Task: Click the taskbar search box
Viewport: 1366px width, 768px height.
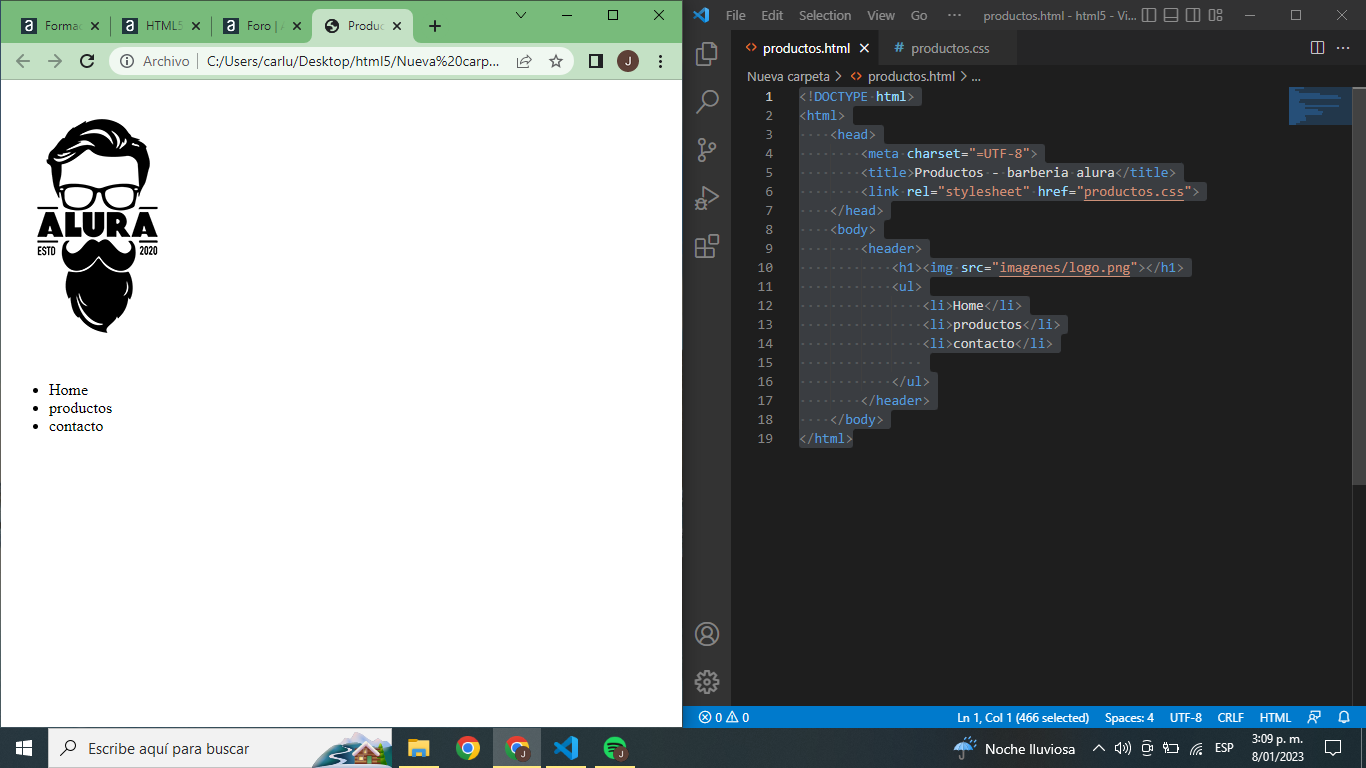Action: tap(220, 748)
